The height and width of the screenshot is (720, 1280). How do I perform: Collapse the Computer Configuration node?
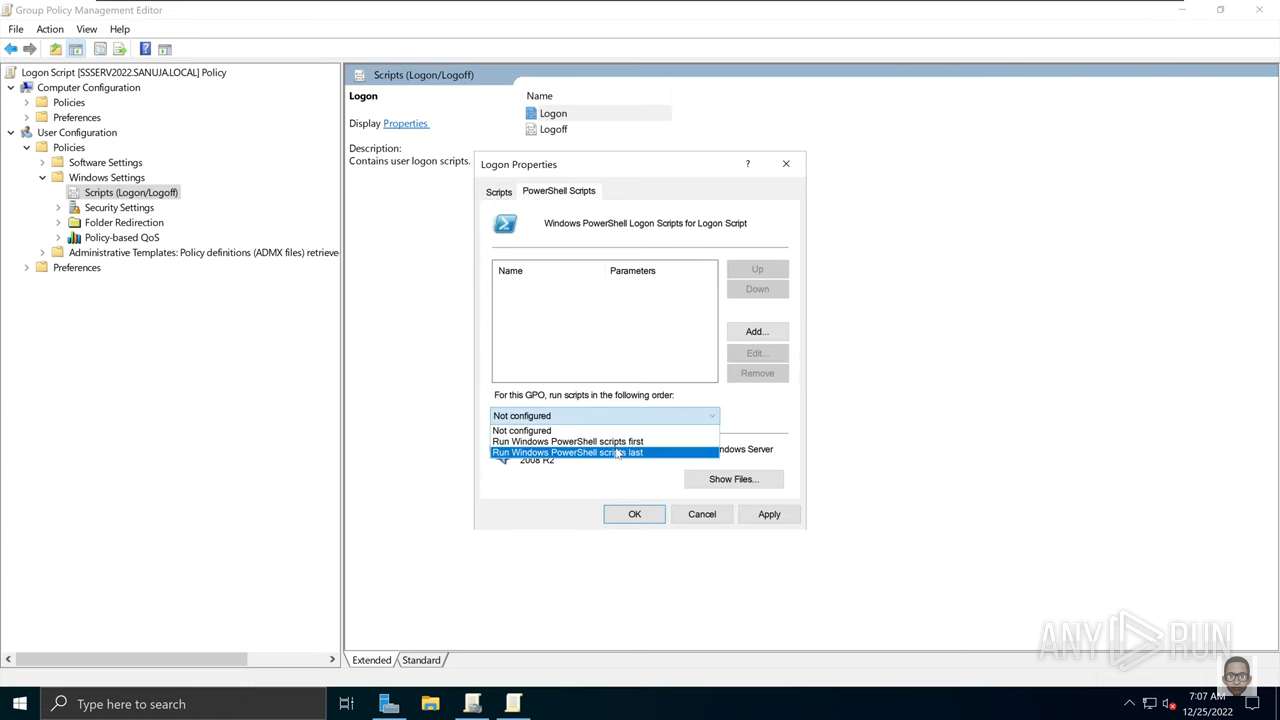[11, 87]
